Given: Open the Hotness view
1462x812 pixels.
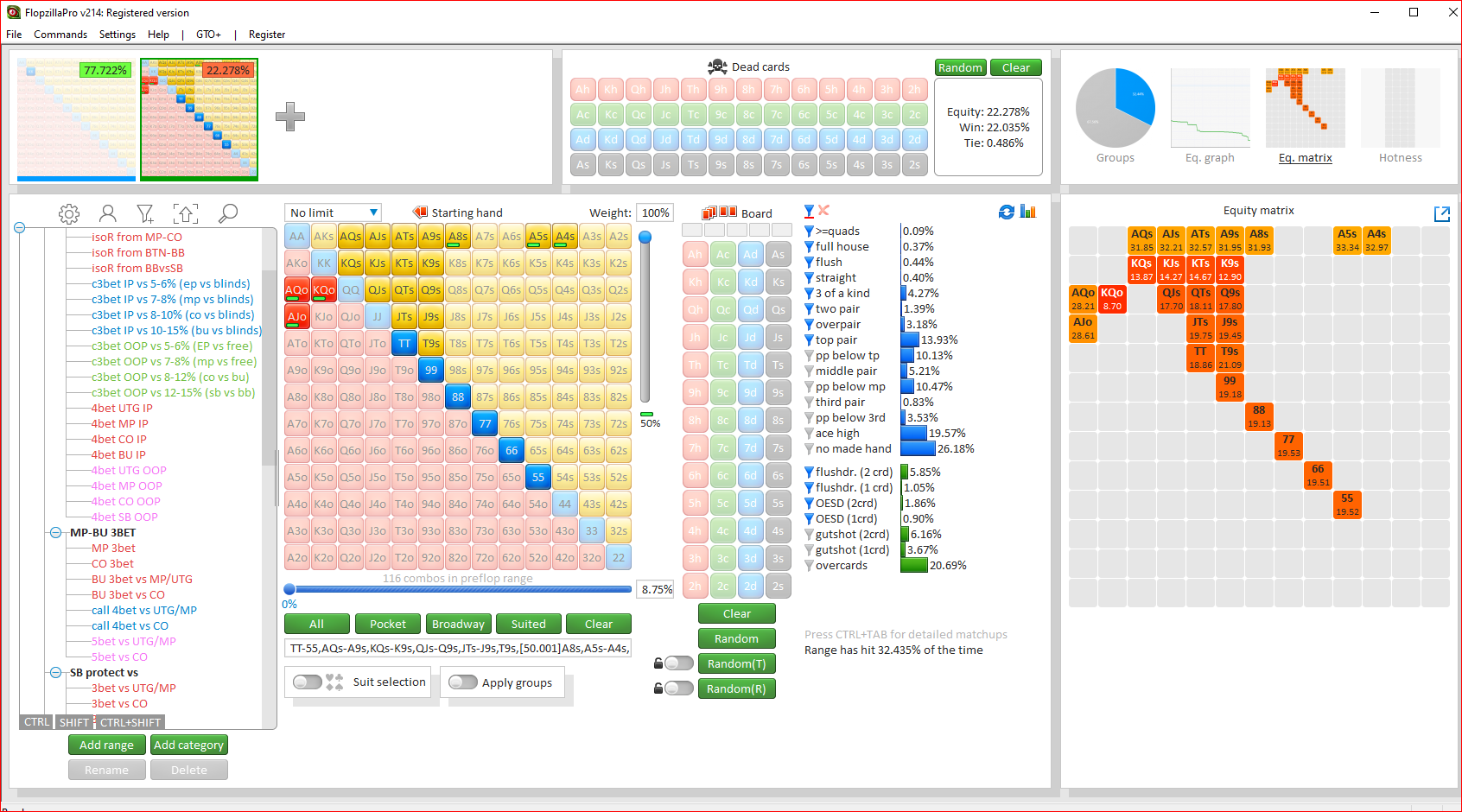Looking at the screenshot, I should (x=1401, y=116).
